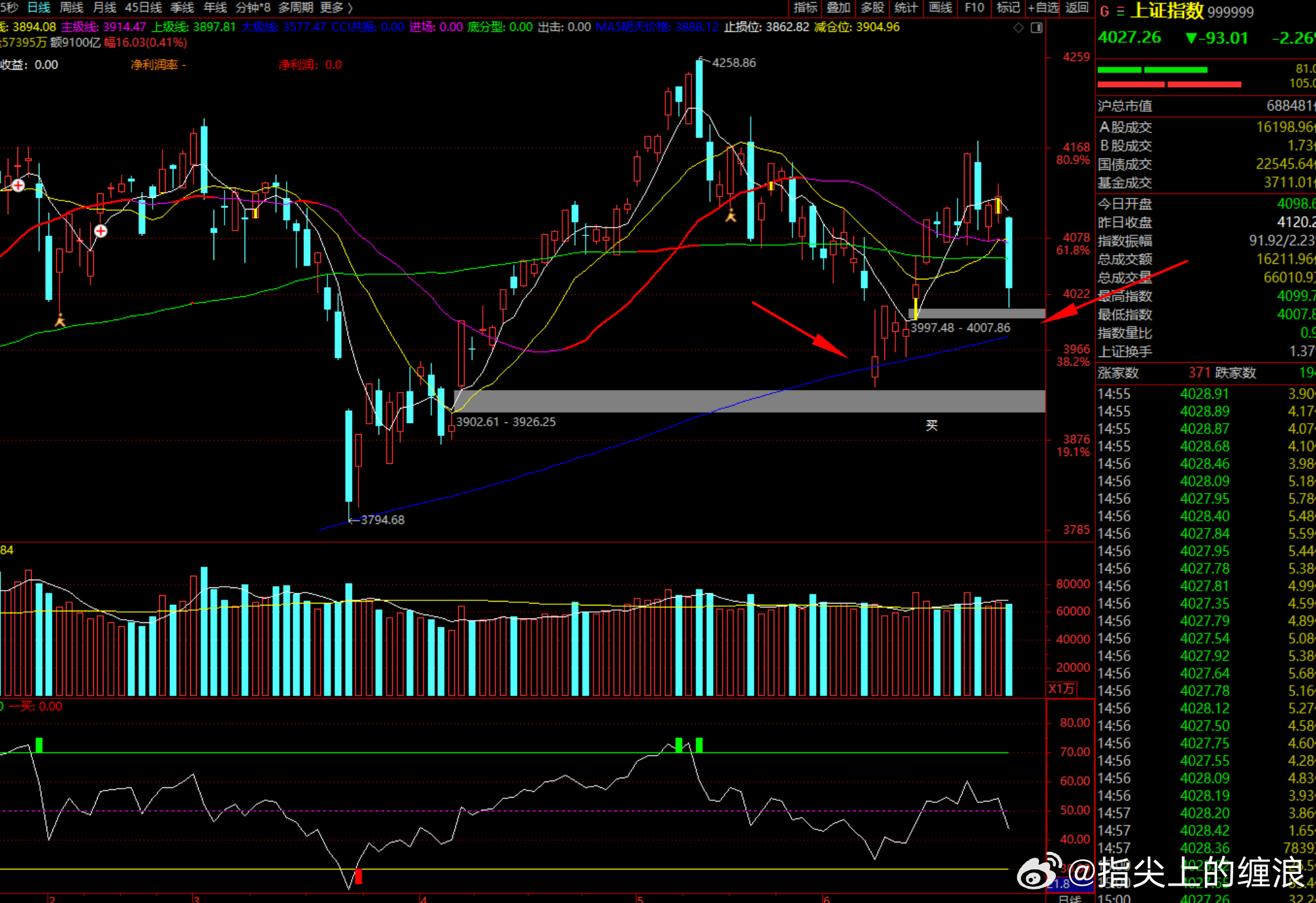Click the 昨日收盘 row

pyautogui.click(x=1206, y=223)
